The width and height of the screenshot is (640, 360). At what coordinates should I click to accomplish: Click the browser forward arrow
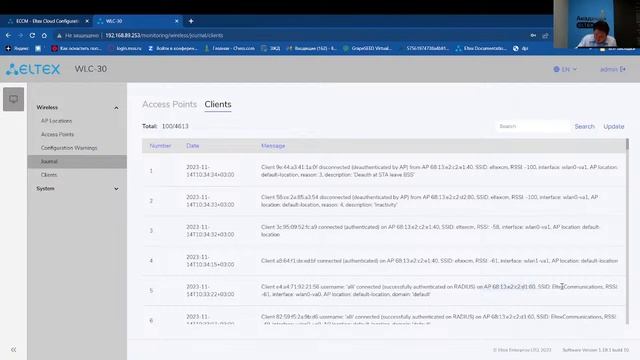tap(20, 36)
